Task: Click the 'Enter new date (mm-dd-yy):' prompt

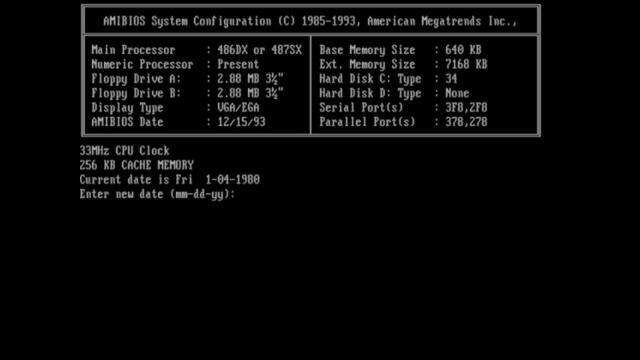Action: coord(158,194)
